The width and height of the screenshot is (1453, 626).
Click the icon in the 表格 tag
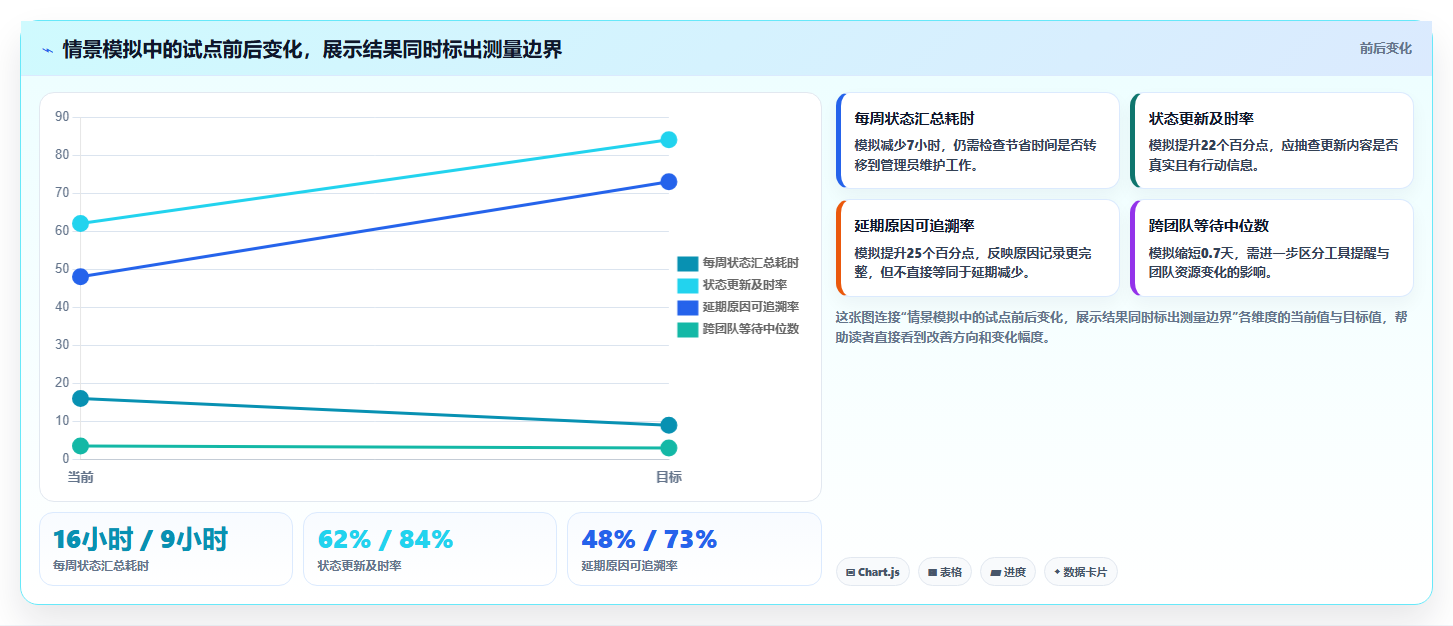point(932,573)
